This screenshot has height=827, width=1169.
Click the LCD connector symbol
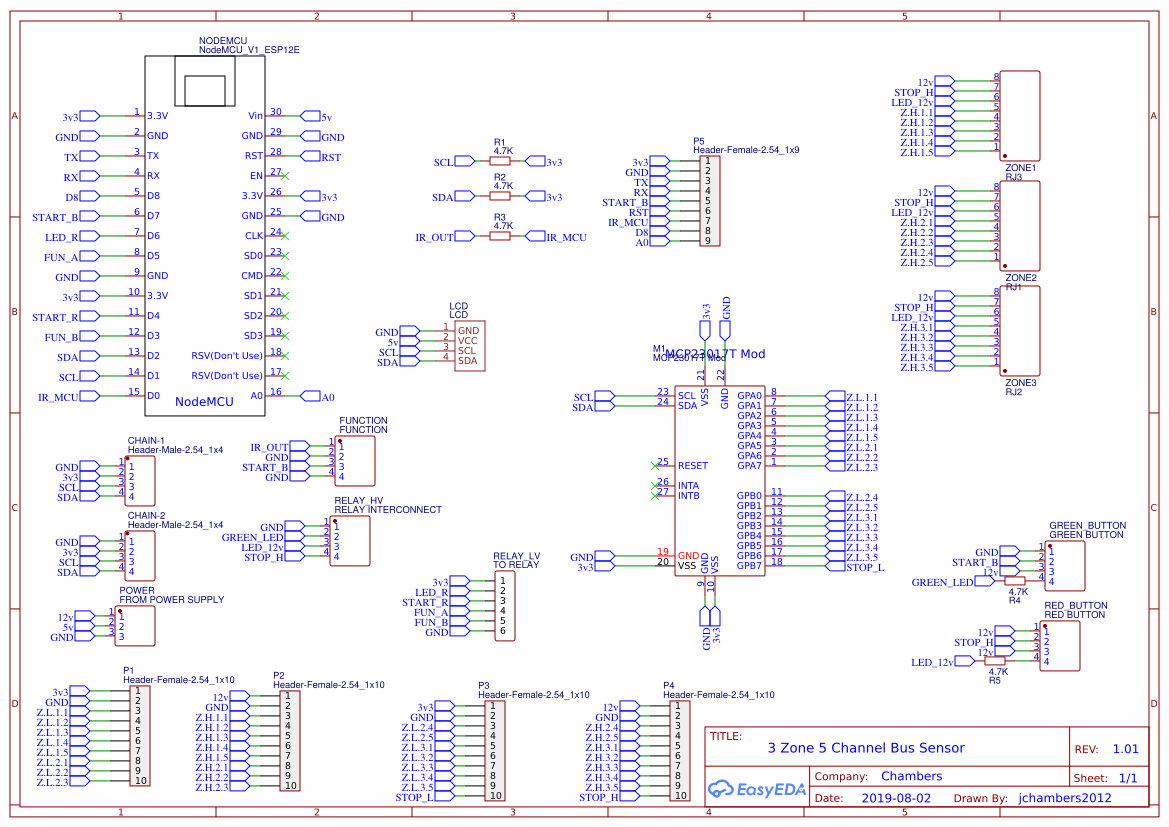[x=468, y=343]
